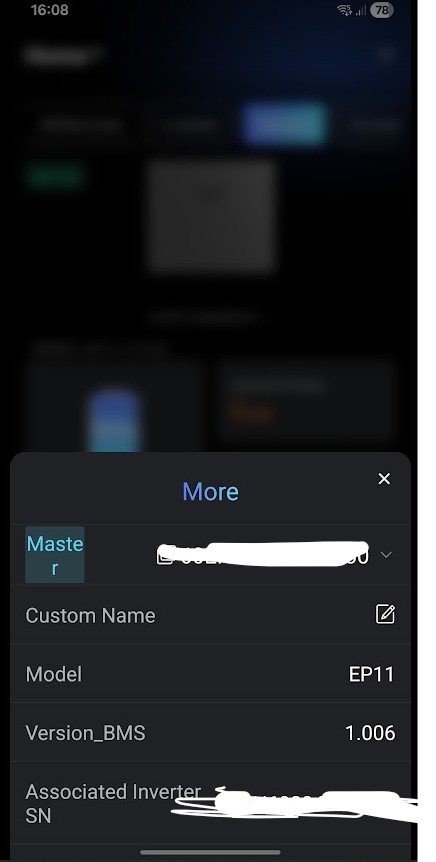
Task: Tap the home gesture bar at bottom
Action: pos(211,853)
